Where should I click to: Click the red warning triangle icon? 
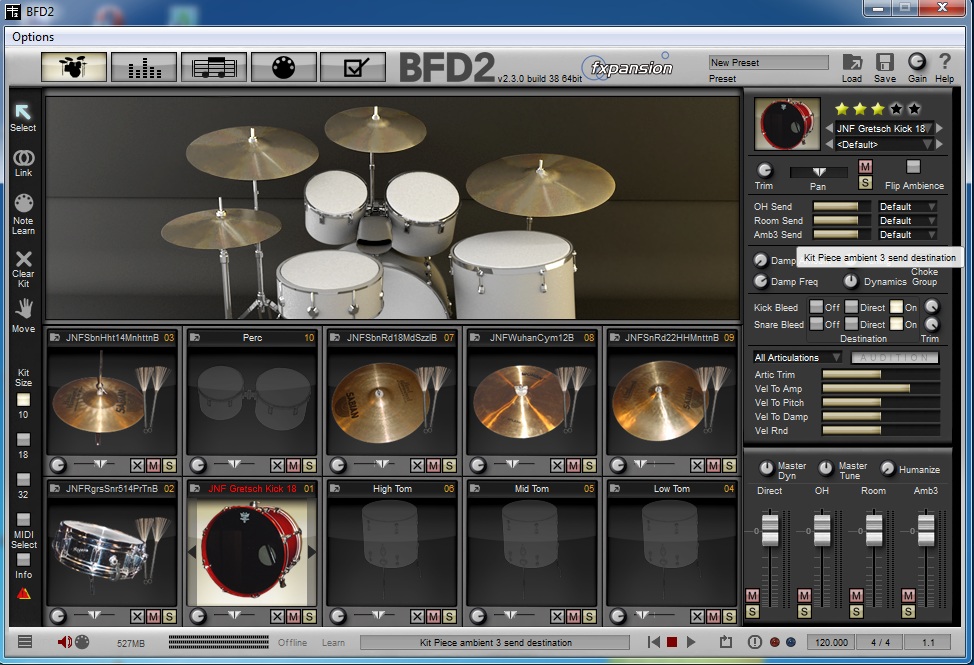point(24,594)
